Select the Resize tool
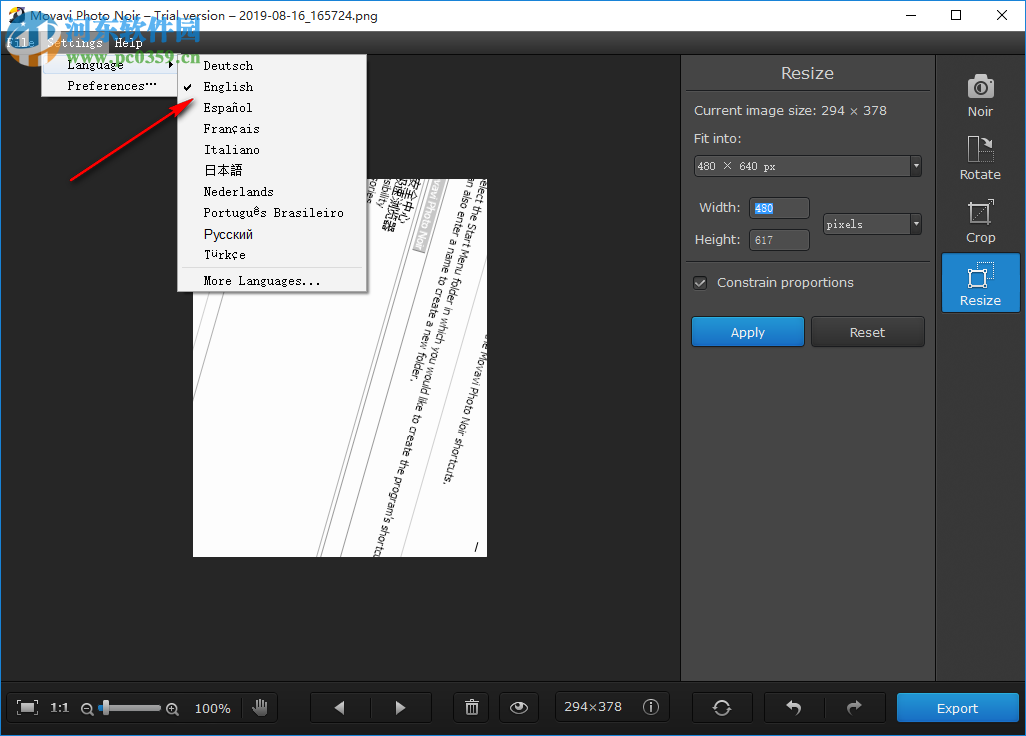Screen dimensions: 1026x736 [x=979, y=282]
